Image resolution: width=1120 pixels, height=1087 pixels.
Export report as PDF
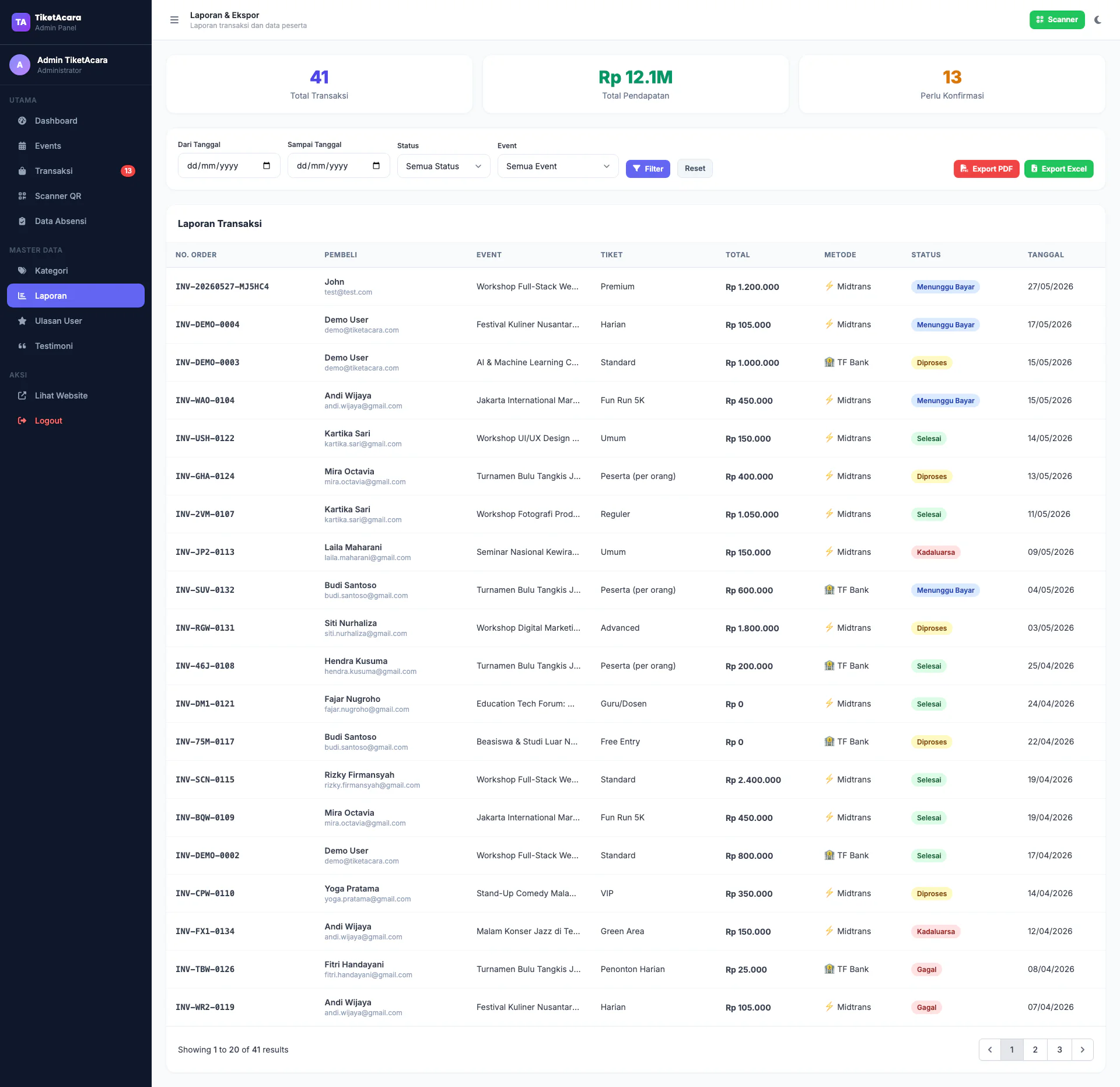coord(986,169)
